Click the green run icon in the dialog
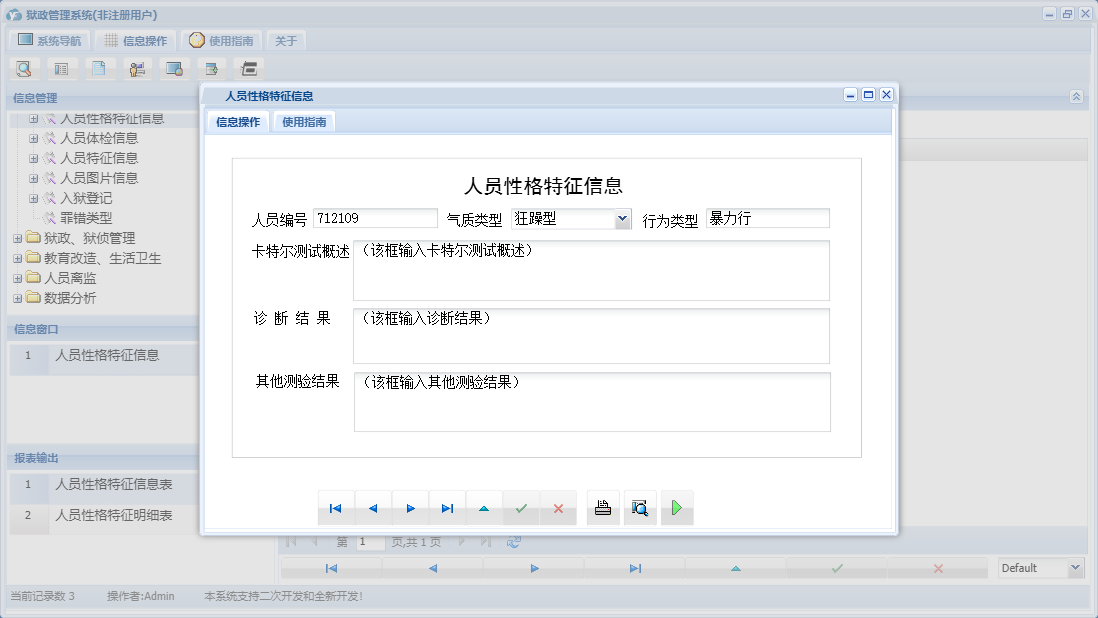Image resolution: width=1098 pixels, height=618 pixels. tap(677, 508)
